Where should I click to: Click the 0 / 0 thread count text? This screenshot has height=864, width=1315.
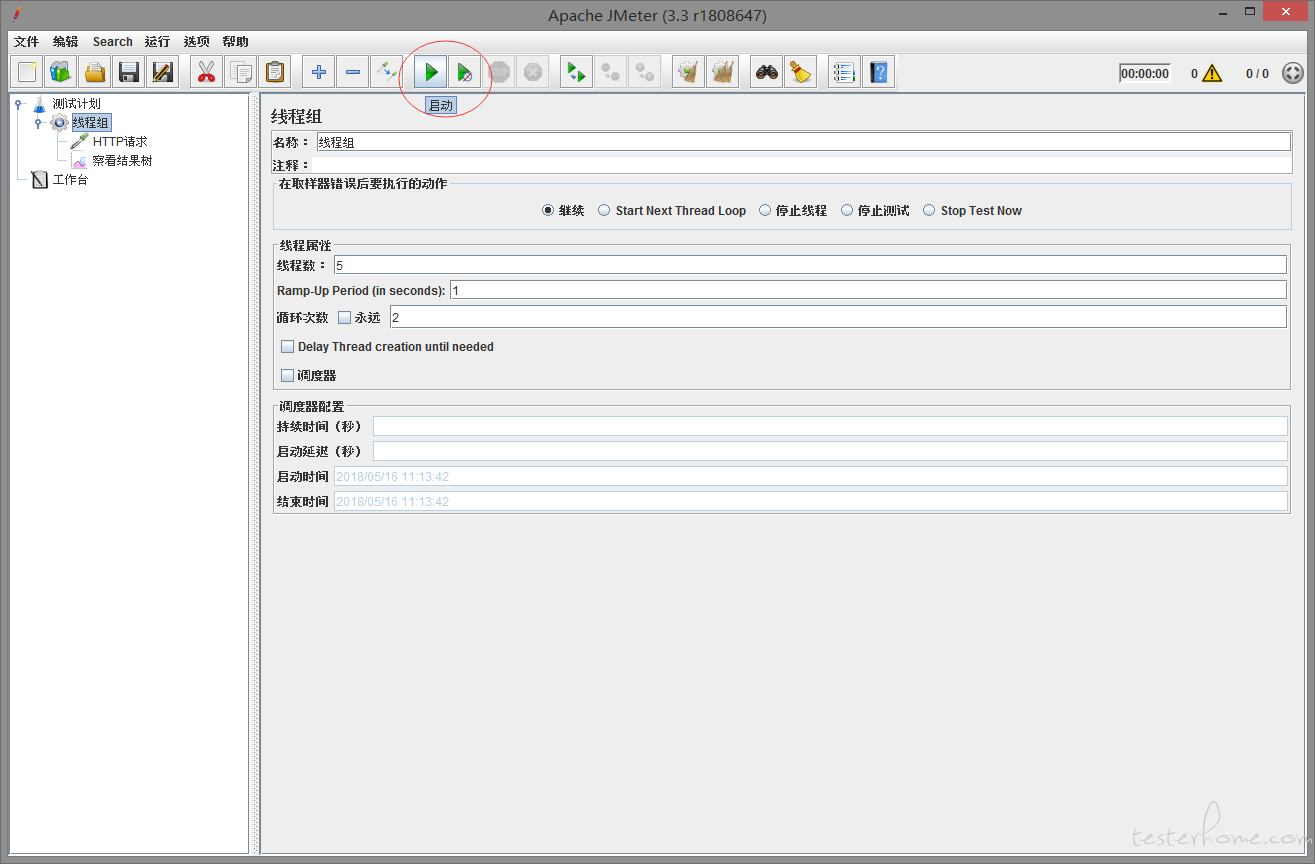point(1257,74)
